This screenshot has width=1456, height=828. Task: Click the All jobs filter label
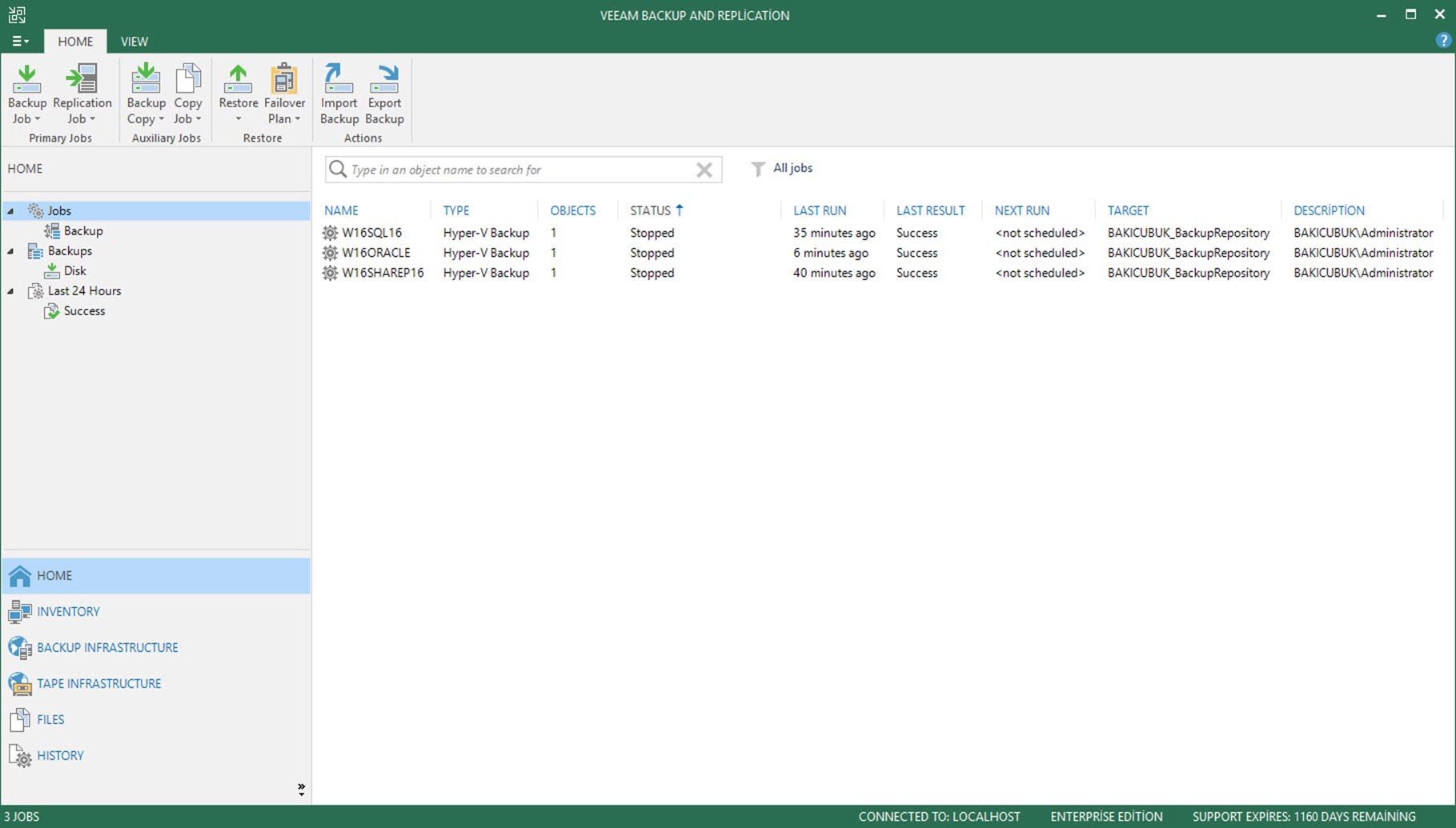(x=792, y=168)
